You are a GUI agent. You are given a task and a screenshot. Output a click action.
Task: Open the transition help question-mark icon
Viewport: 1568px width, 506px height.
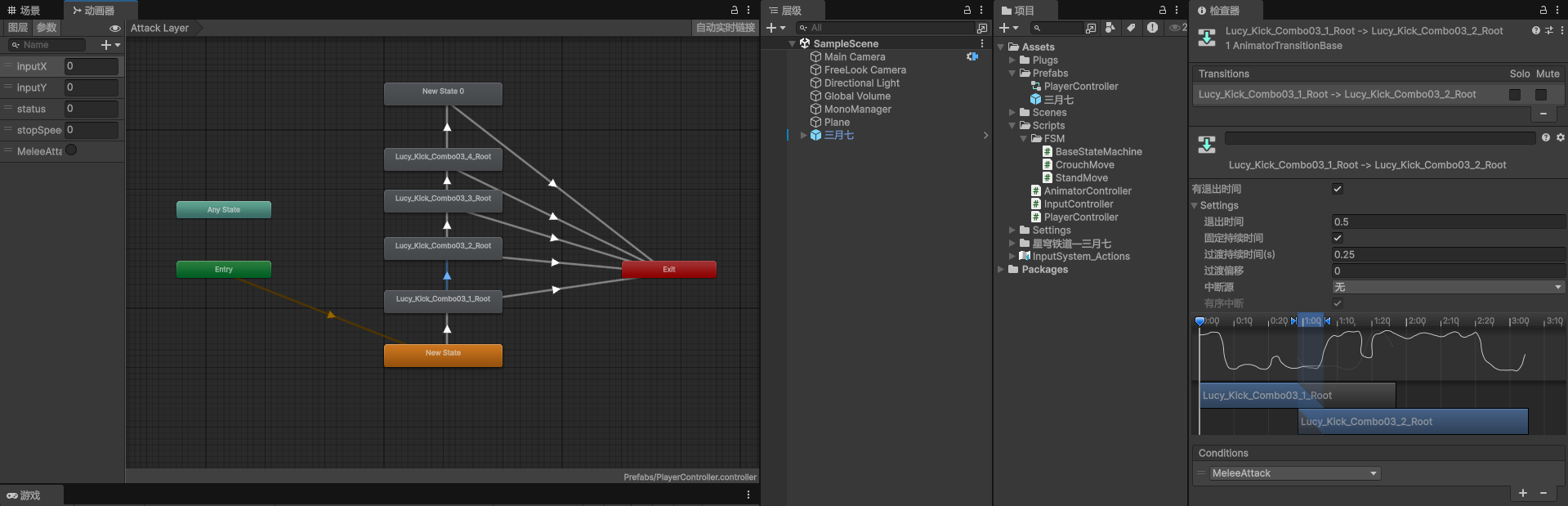tap(1546, 137)
